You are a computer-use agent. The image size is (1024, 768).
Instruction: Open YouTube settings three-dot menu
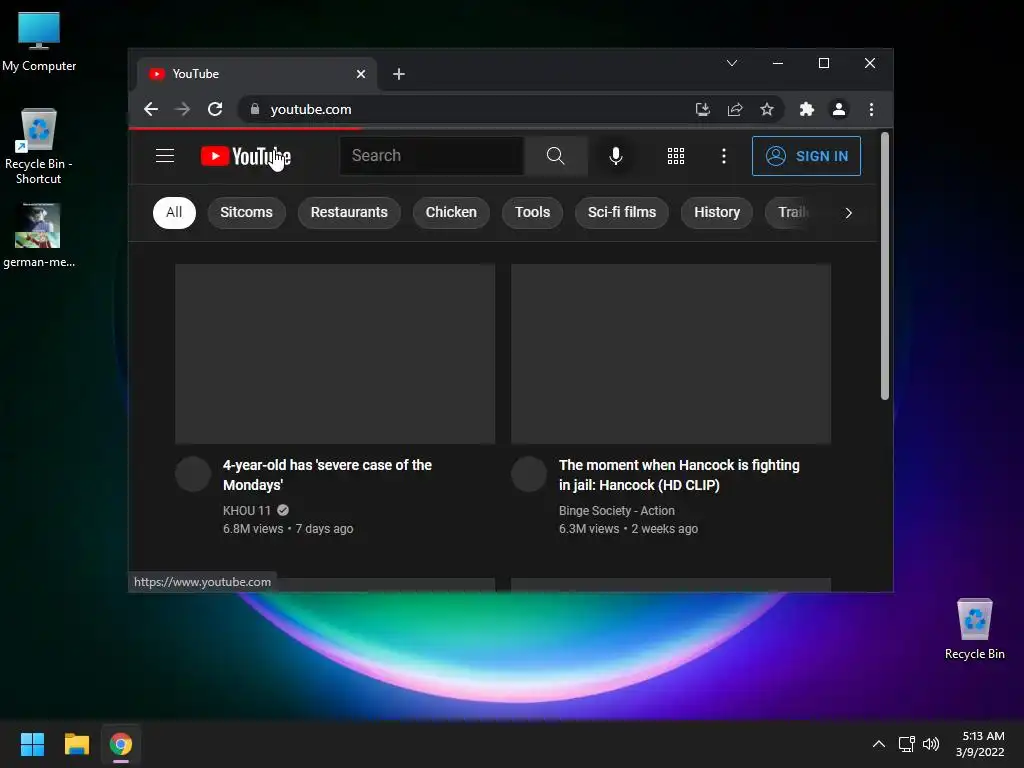click(x=724, y=155)
